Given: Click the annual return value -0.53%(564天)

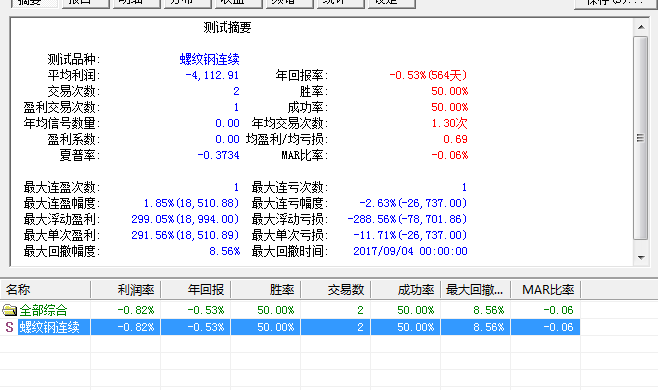Looking at the screenshot, I should 428,75.
